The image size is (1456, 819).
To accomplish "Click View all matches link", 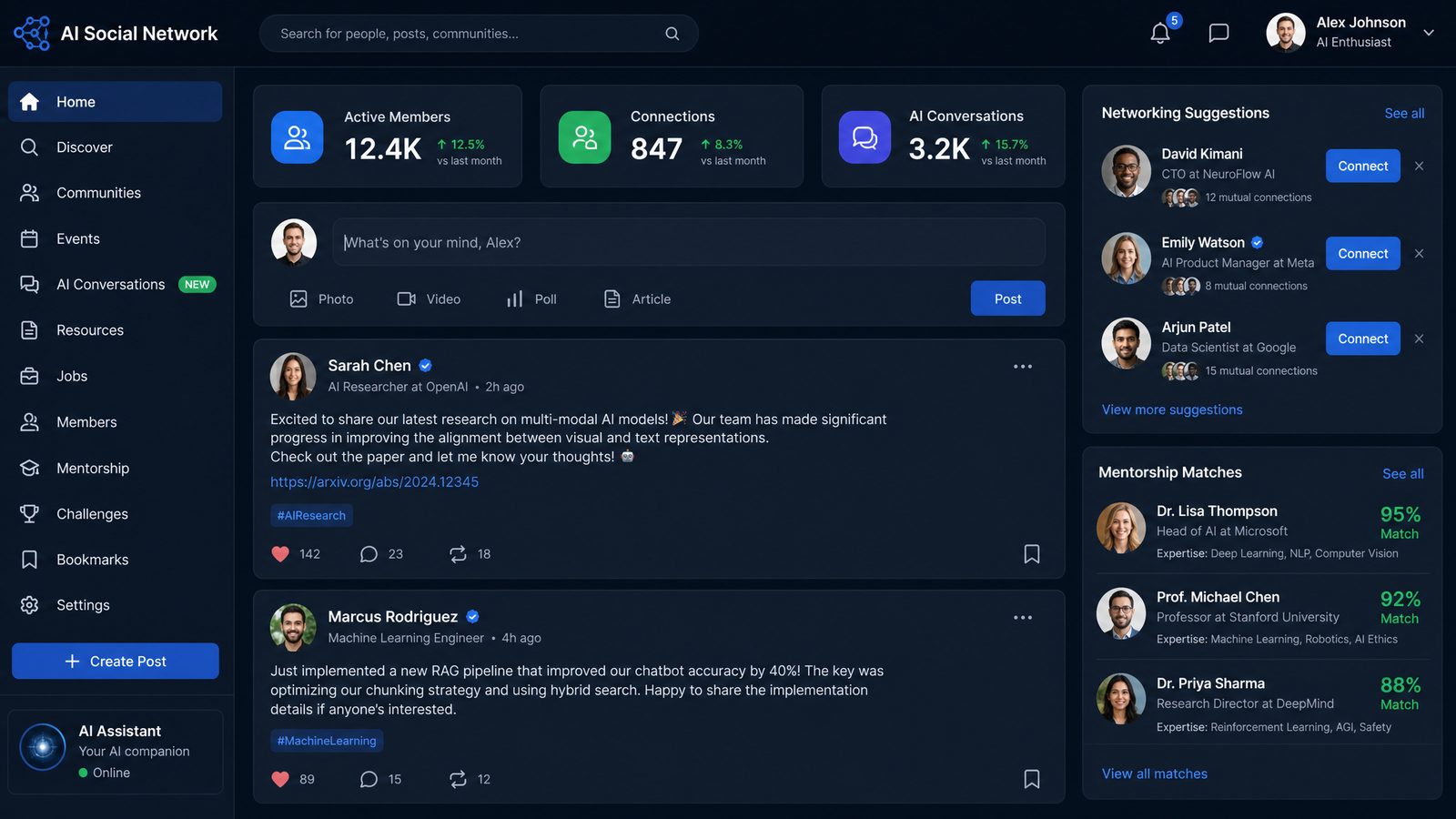I will (x=1155, y=773).
